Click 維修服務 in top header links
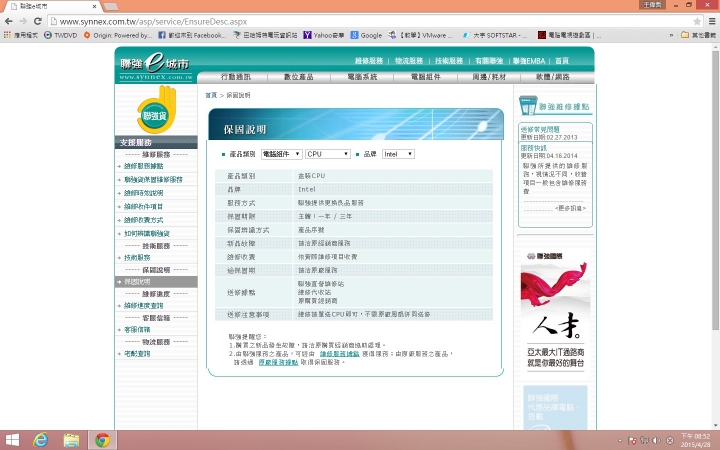 pos(369,61)
